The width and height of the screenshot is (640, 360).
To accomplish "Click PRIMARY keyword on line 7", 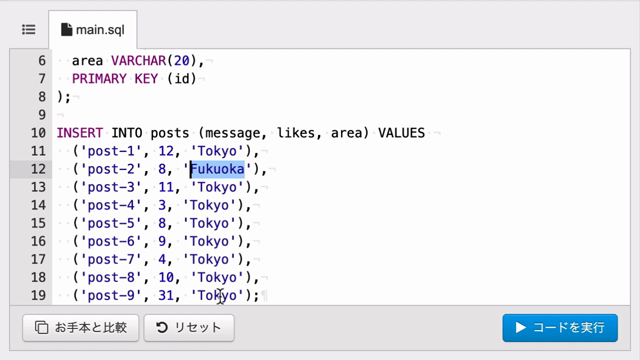I will tap(99, 78).
